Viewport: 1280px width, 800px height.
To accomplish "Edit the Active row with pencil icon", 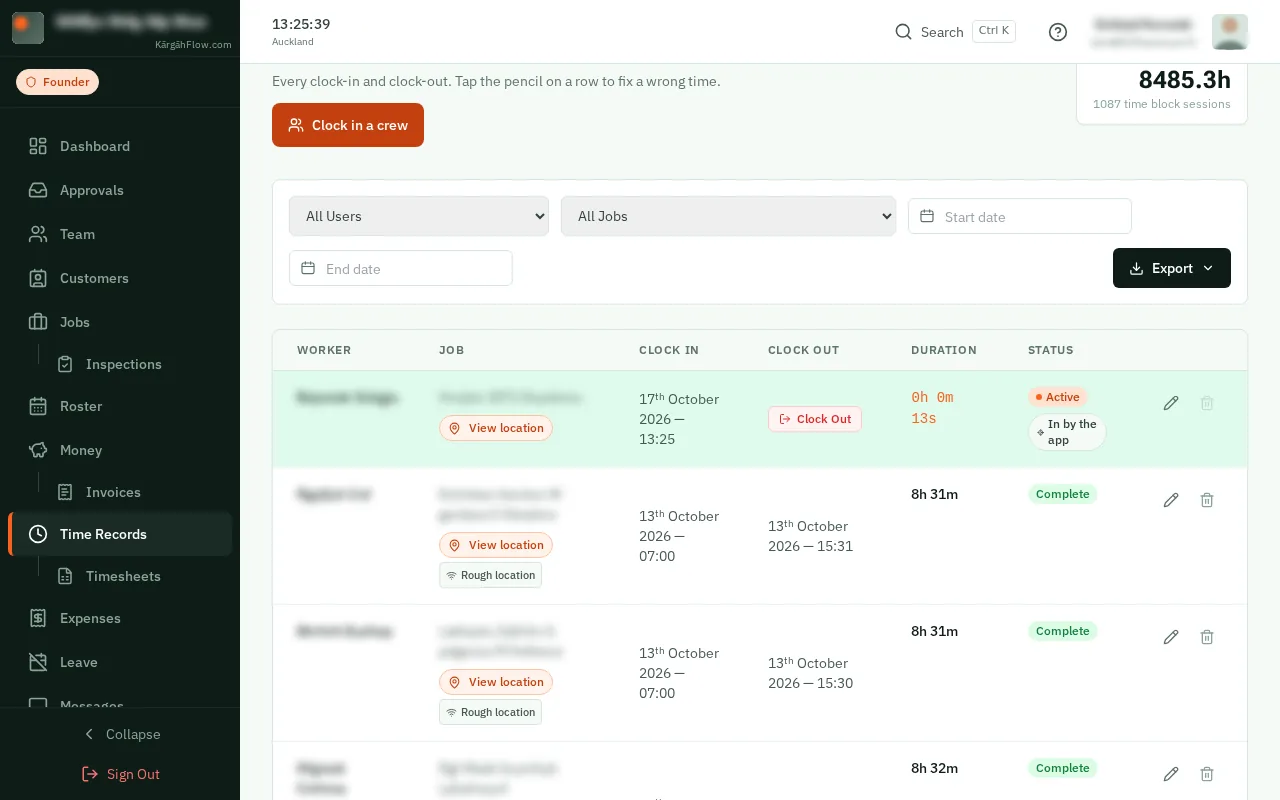I will click(x=1171, y=403).
